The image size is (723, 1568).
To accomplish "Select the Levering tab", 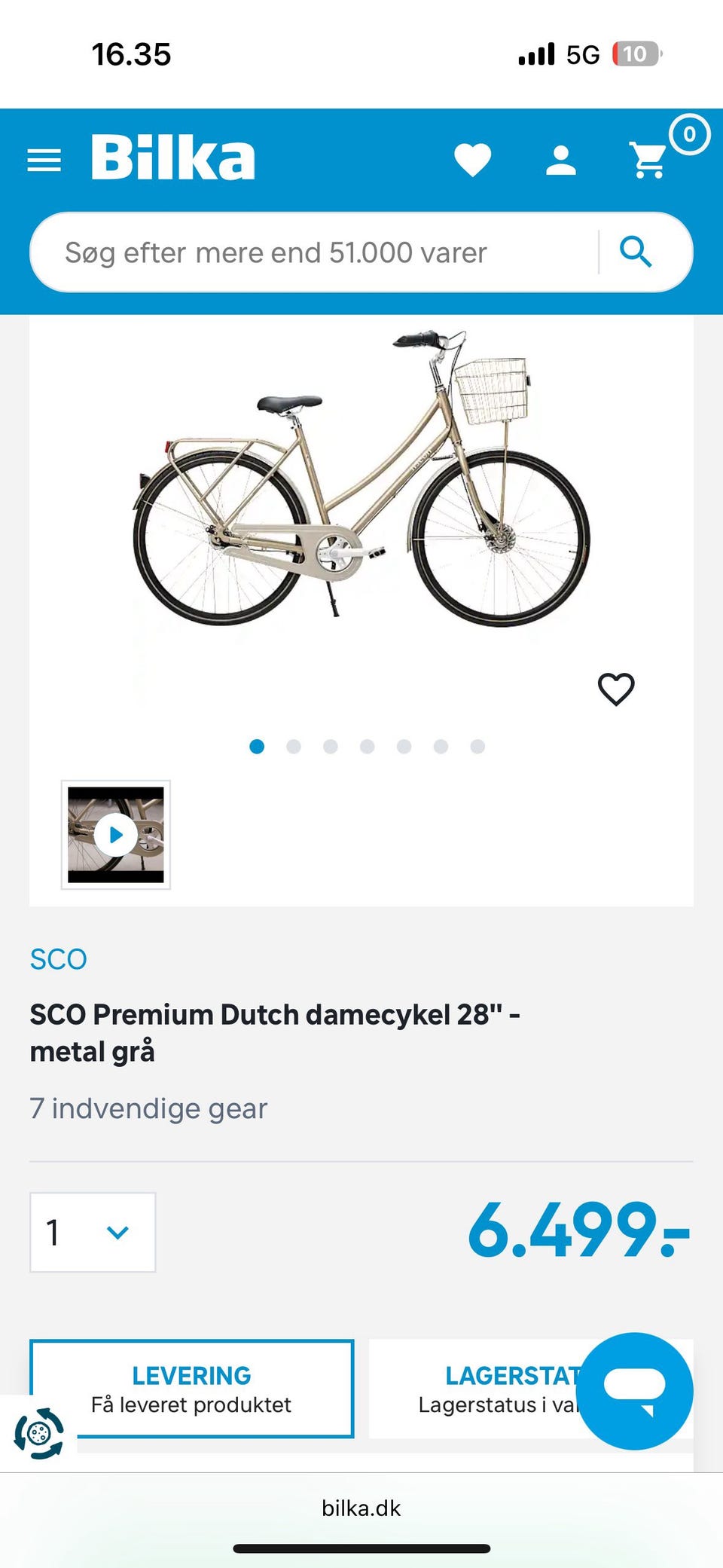I will (x=191, y=1389).
